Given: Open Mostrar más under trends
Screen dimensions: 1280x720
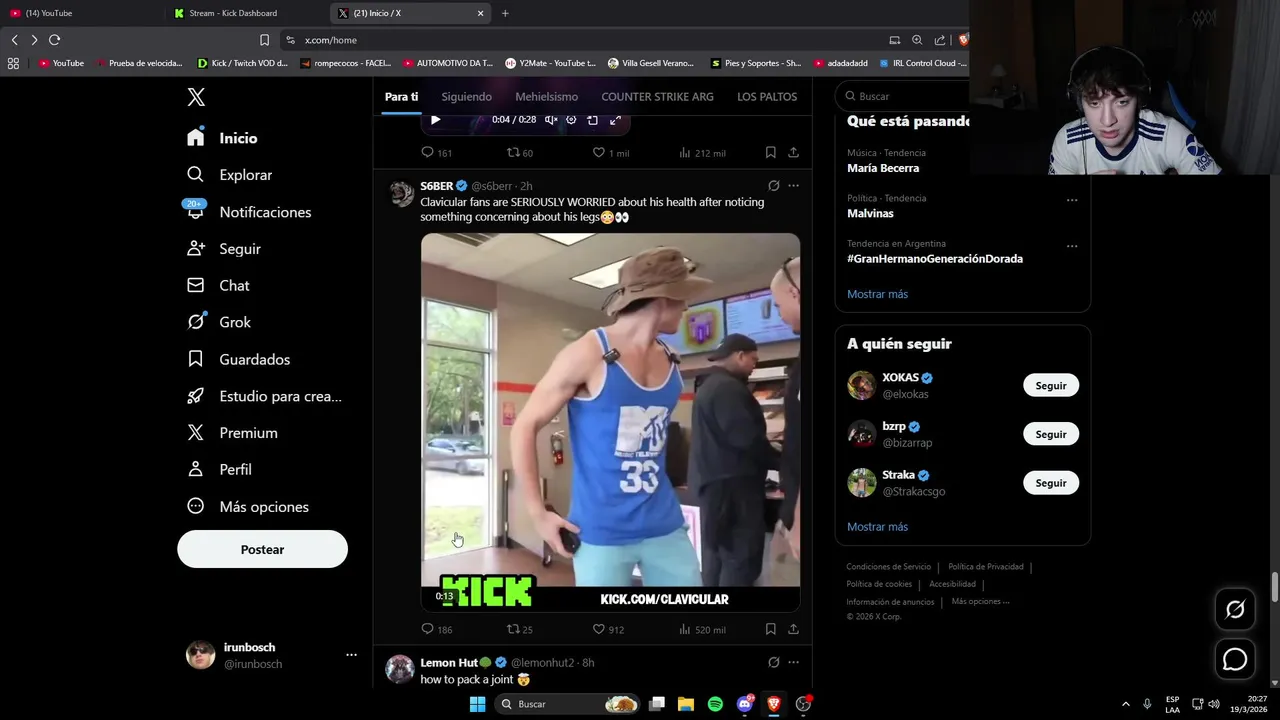Looking at the screenshot, I should click(x=878, y=294).
